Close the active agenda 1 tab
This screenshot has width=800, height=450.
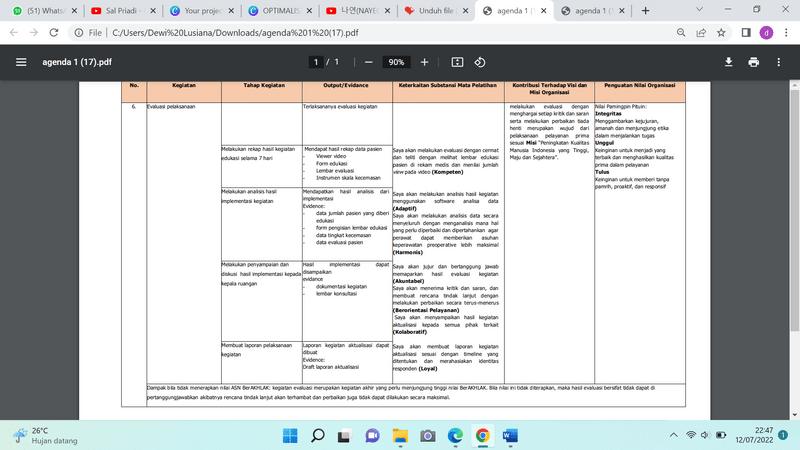point(544,11)
